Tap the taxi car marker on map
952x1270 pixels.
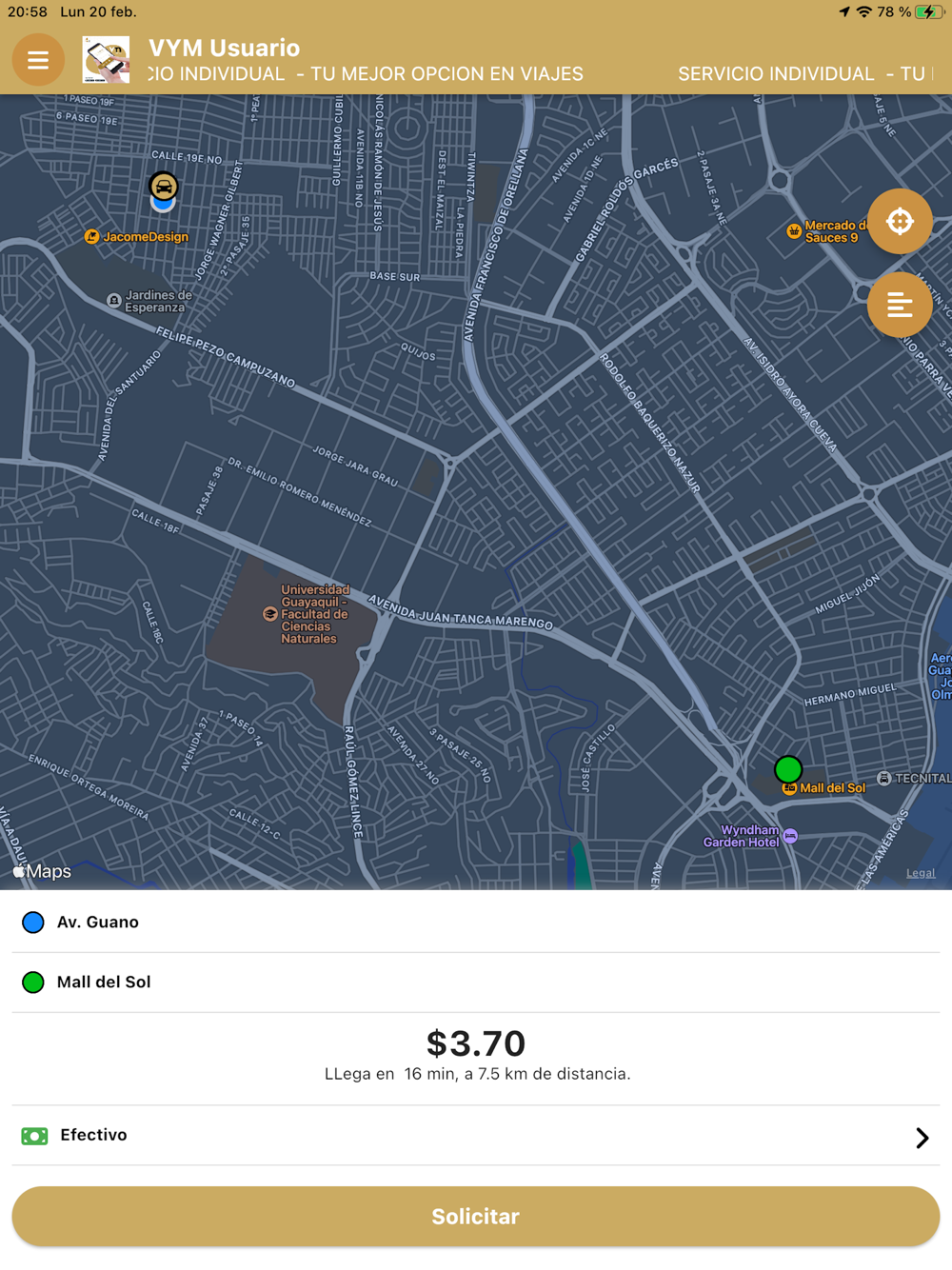tap(164, 187)
